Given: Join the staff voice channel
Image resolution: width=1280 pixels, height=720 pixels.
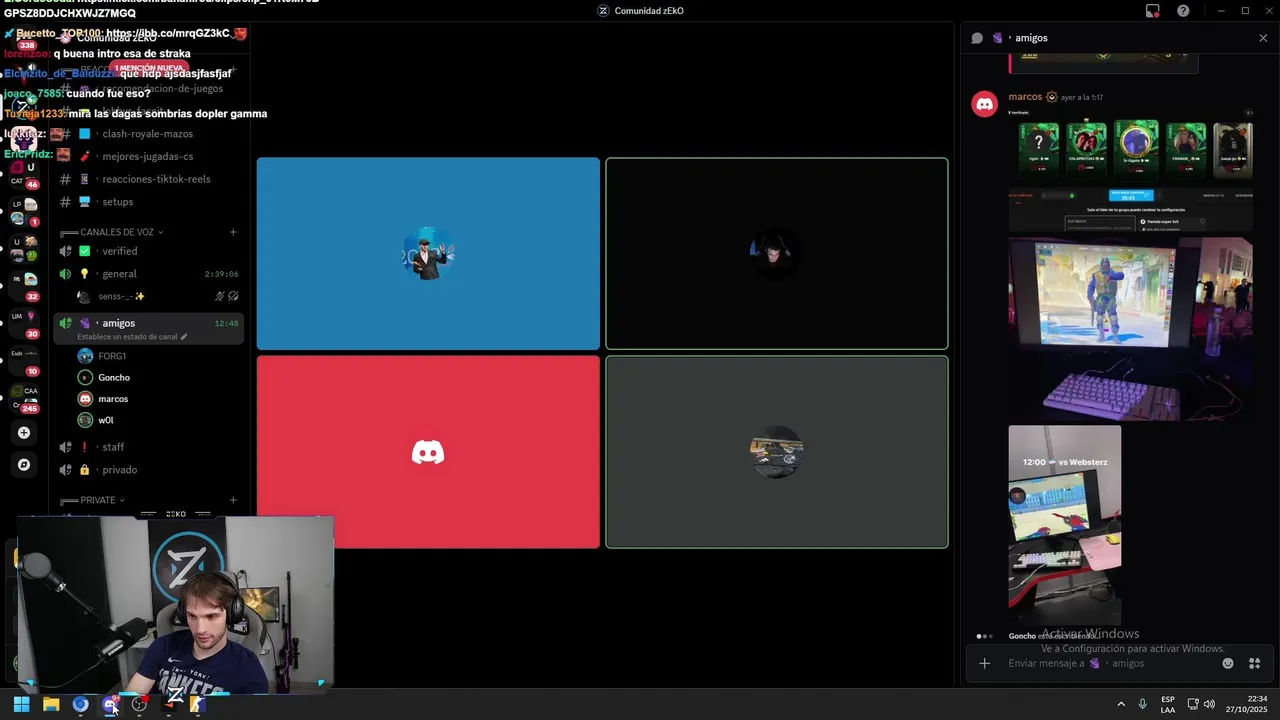Looking at the screenshot, I should tap(148, 447).
